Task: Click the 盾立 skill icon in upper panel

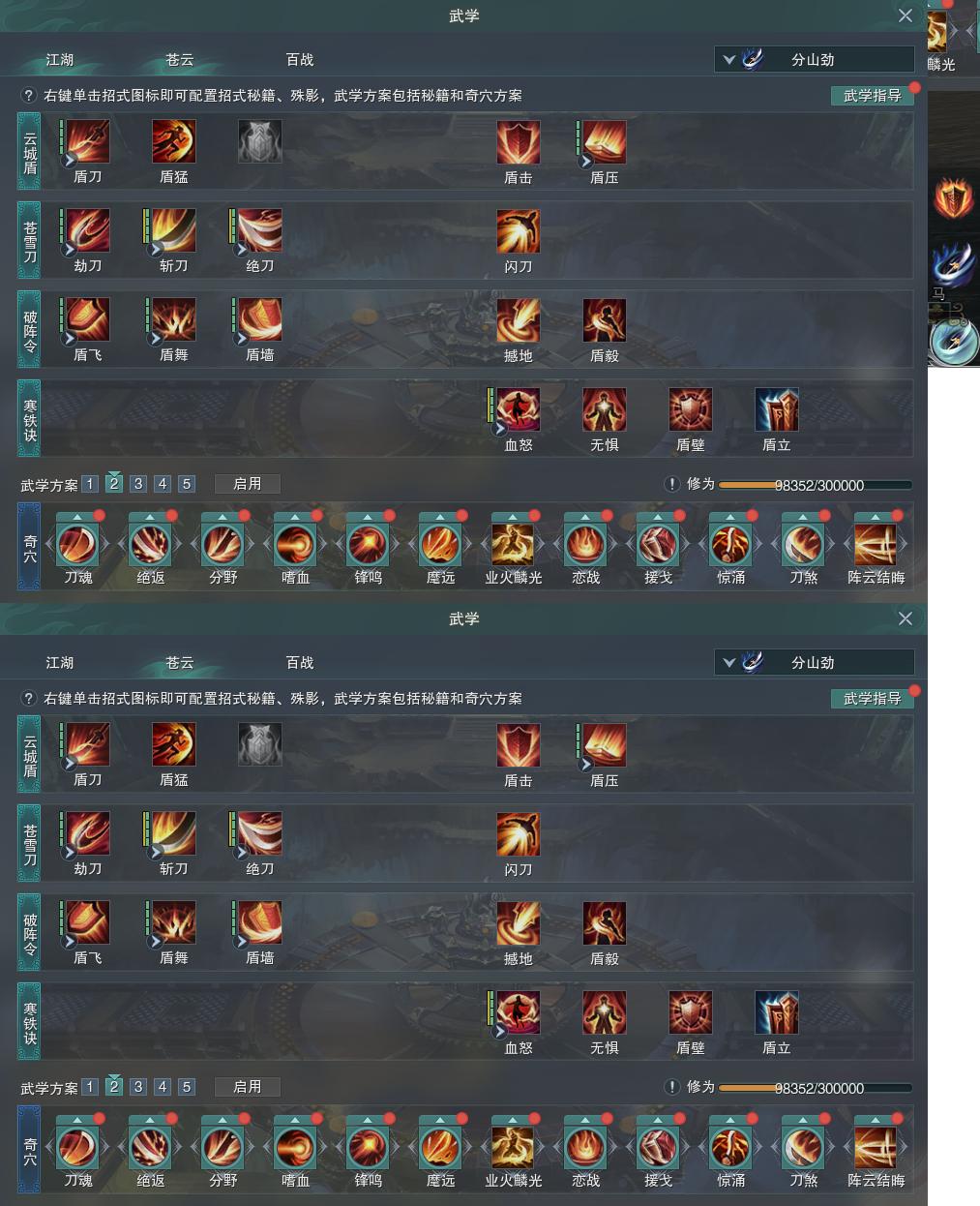Action: pos(777,408)
